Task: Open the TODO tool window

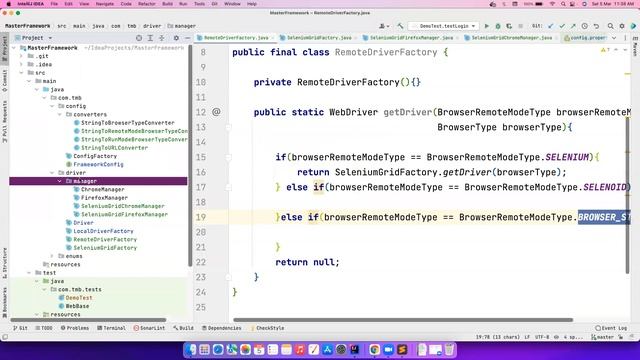Action: (44, 328)
